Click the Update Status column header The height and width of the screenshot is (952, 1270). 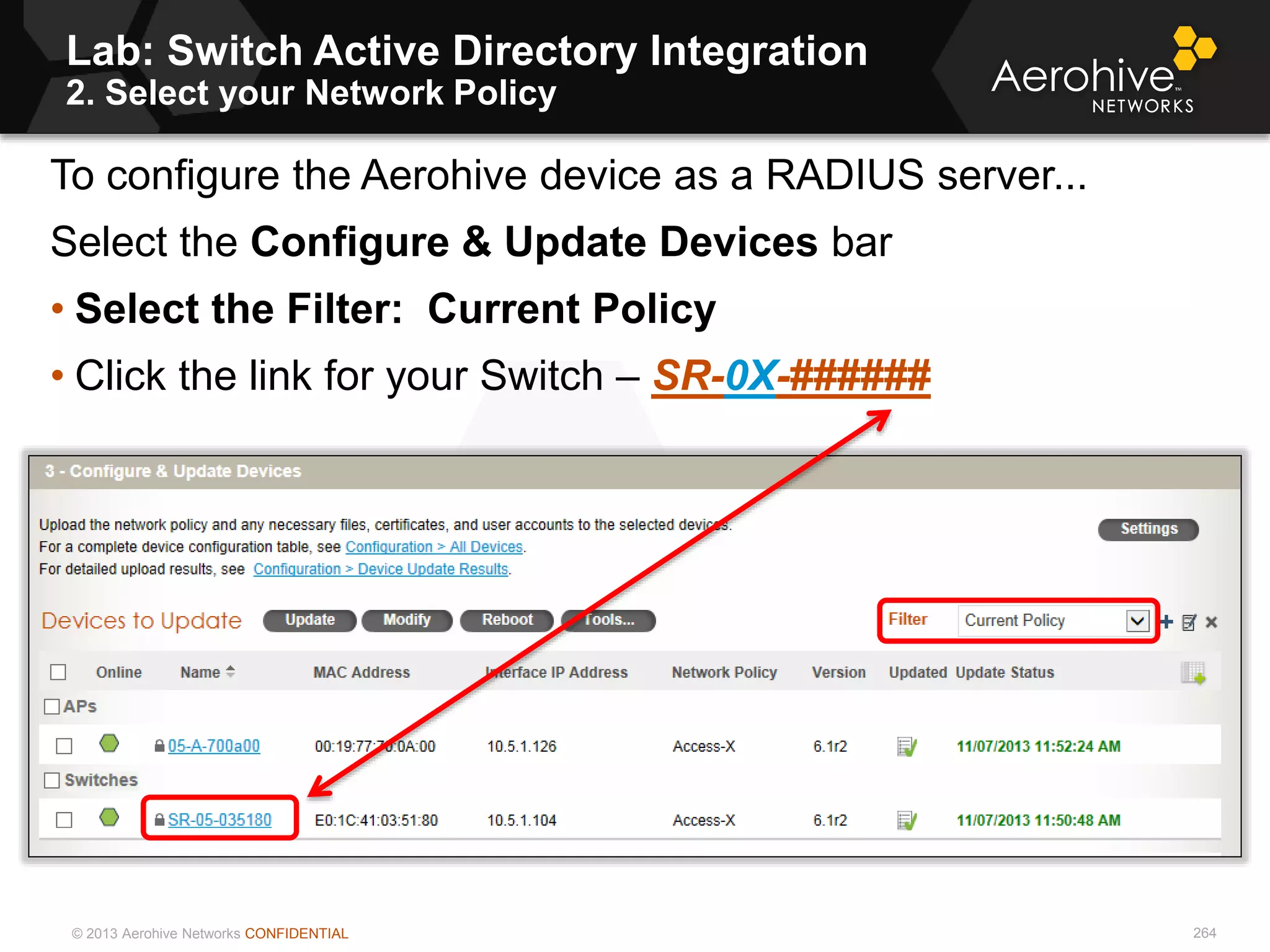[x=1005, y=672]
